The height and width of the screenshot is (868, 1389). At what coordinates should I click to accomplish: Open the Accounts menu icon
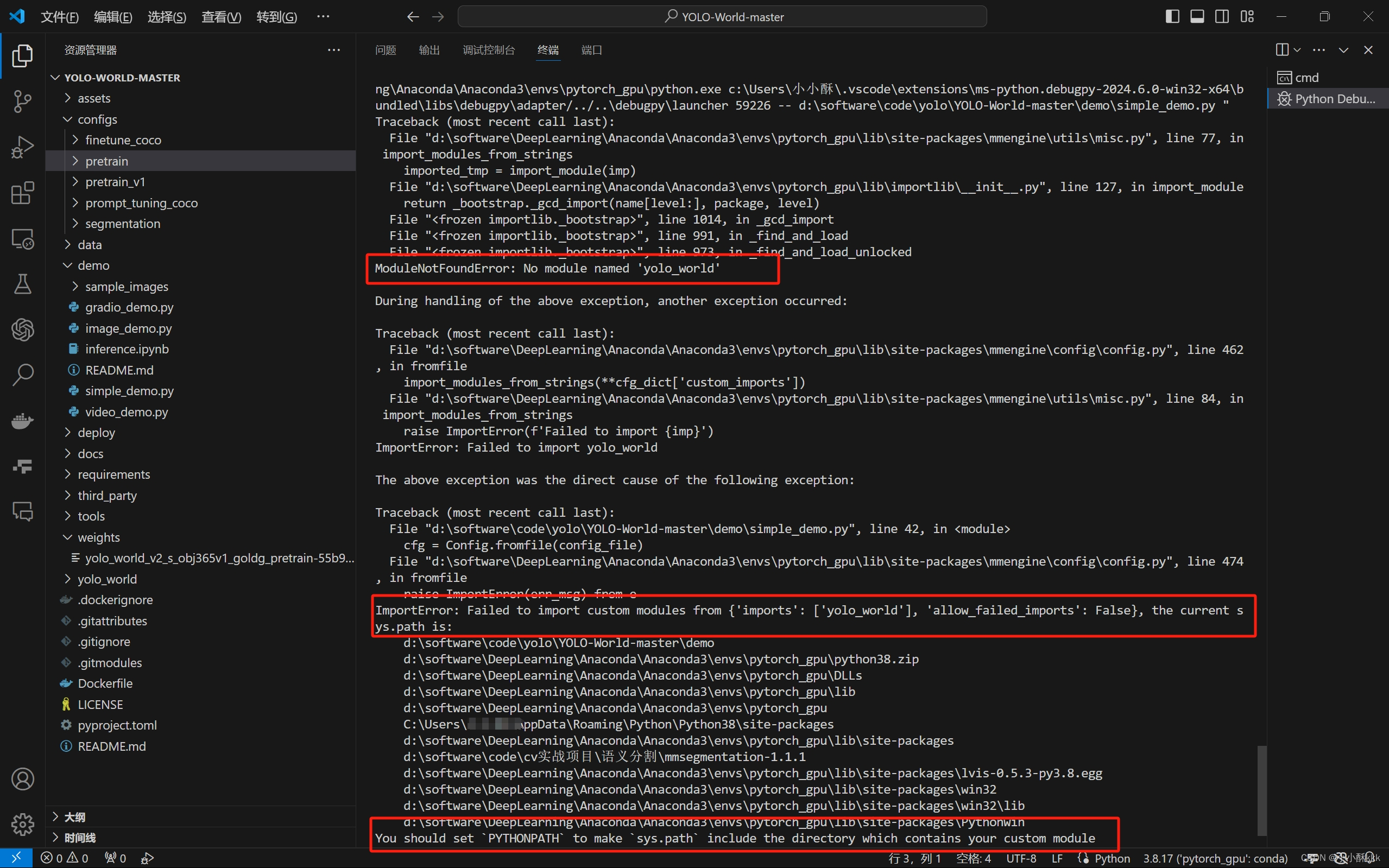click(22, 779)
